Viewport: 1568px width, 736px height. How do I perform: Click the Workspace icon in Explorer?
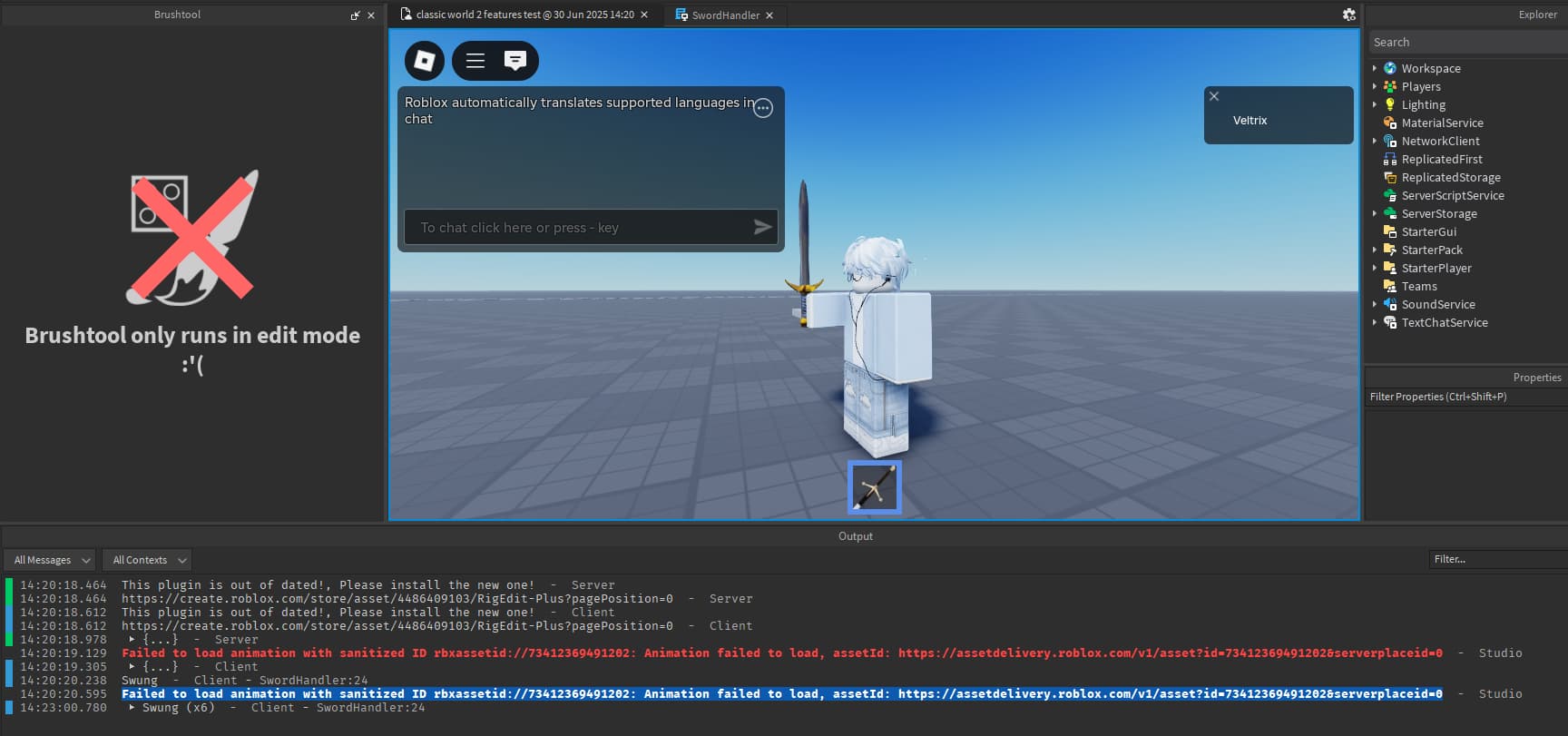pos(1390,68)
